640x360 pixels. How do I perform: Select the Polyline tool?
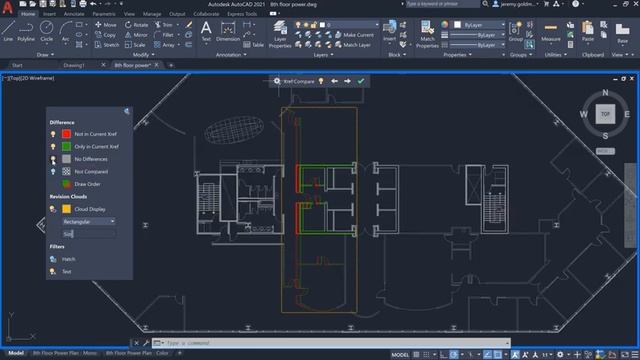click(x=26, y=31)
